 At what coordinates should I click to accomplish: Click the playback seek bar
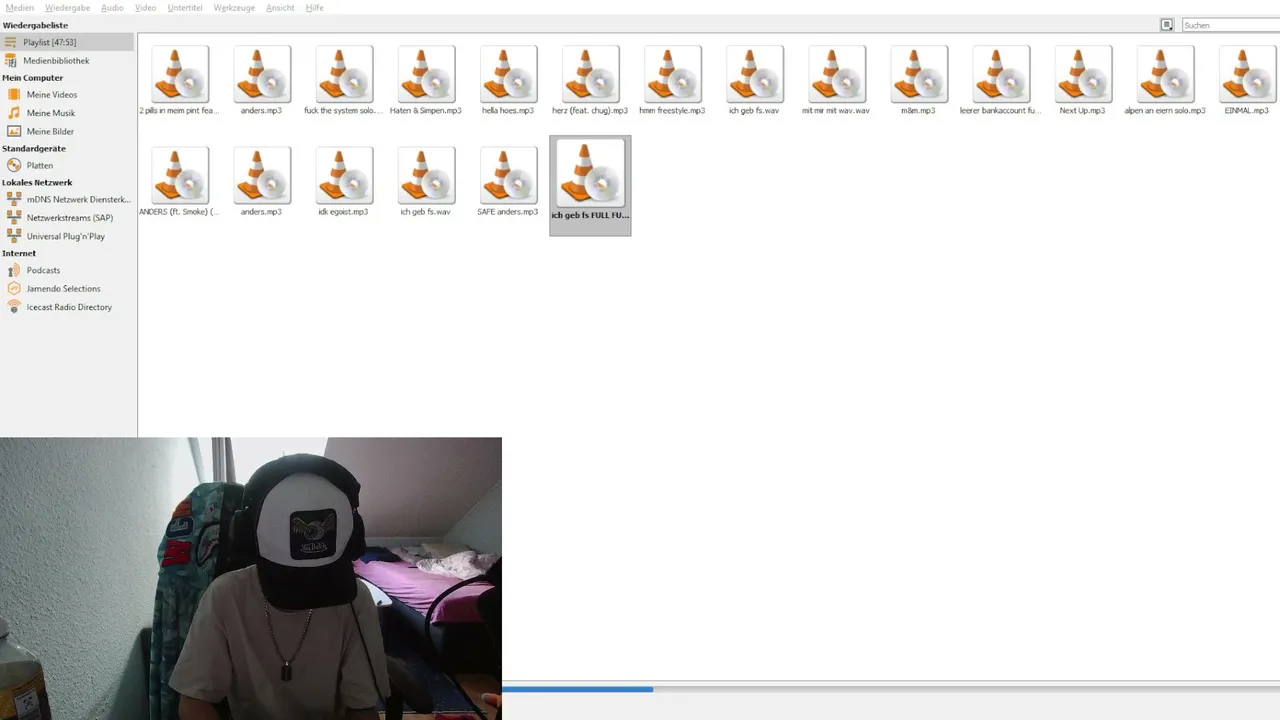pyautogui.click(x=891, y=689)
